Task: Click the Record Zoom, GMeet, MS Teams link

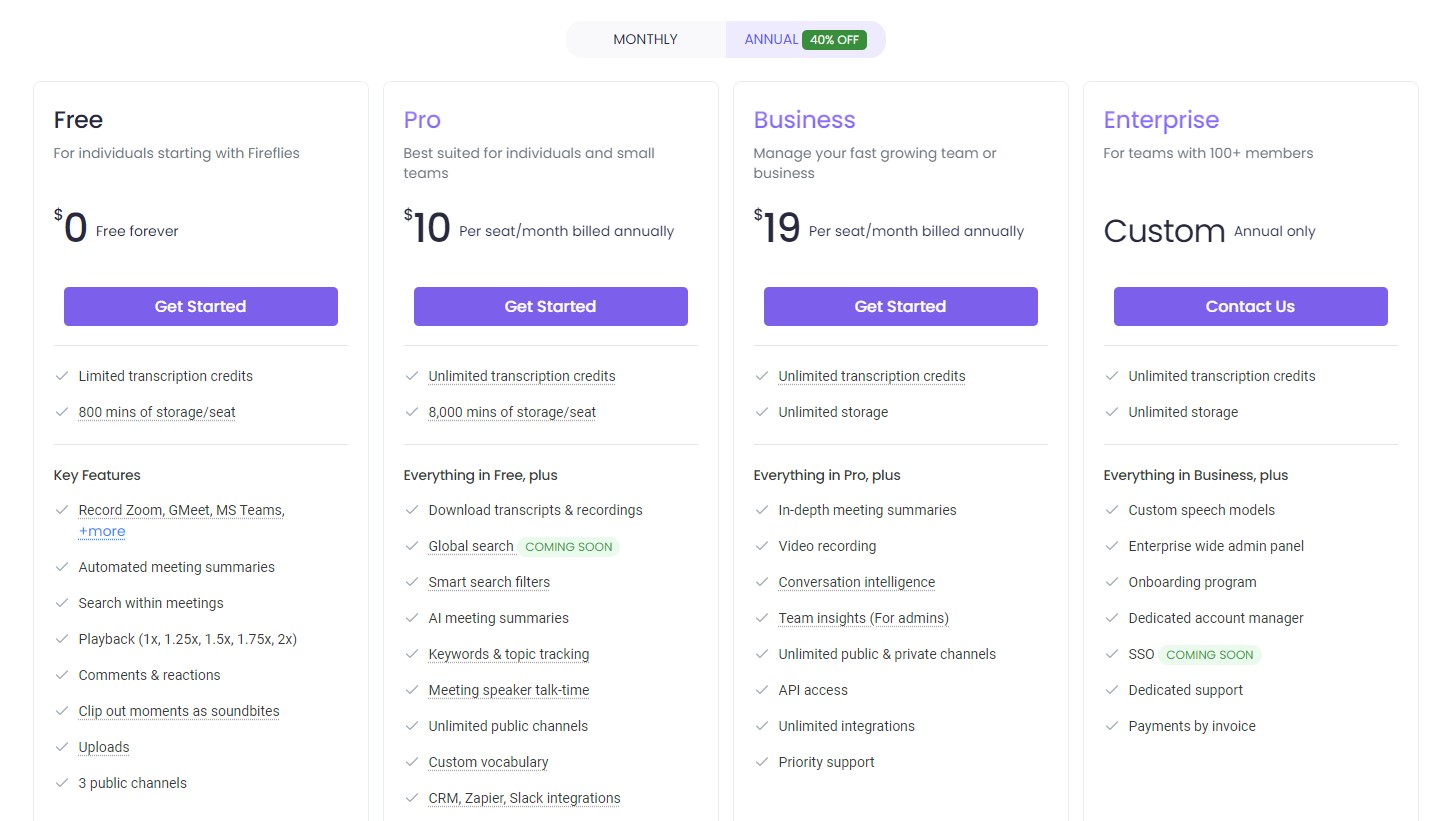Action: (x=181, y=510)
